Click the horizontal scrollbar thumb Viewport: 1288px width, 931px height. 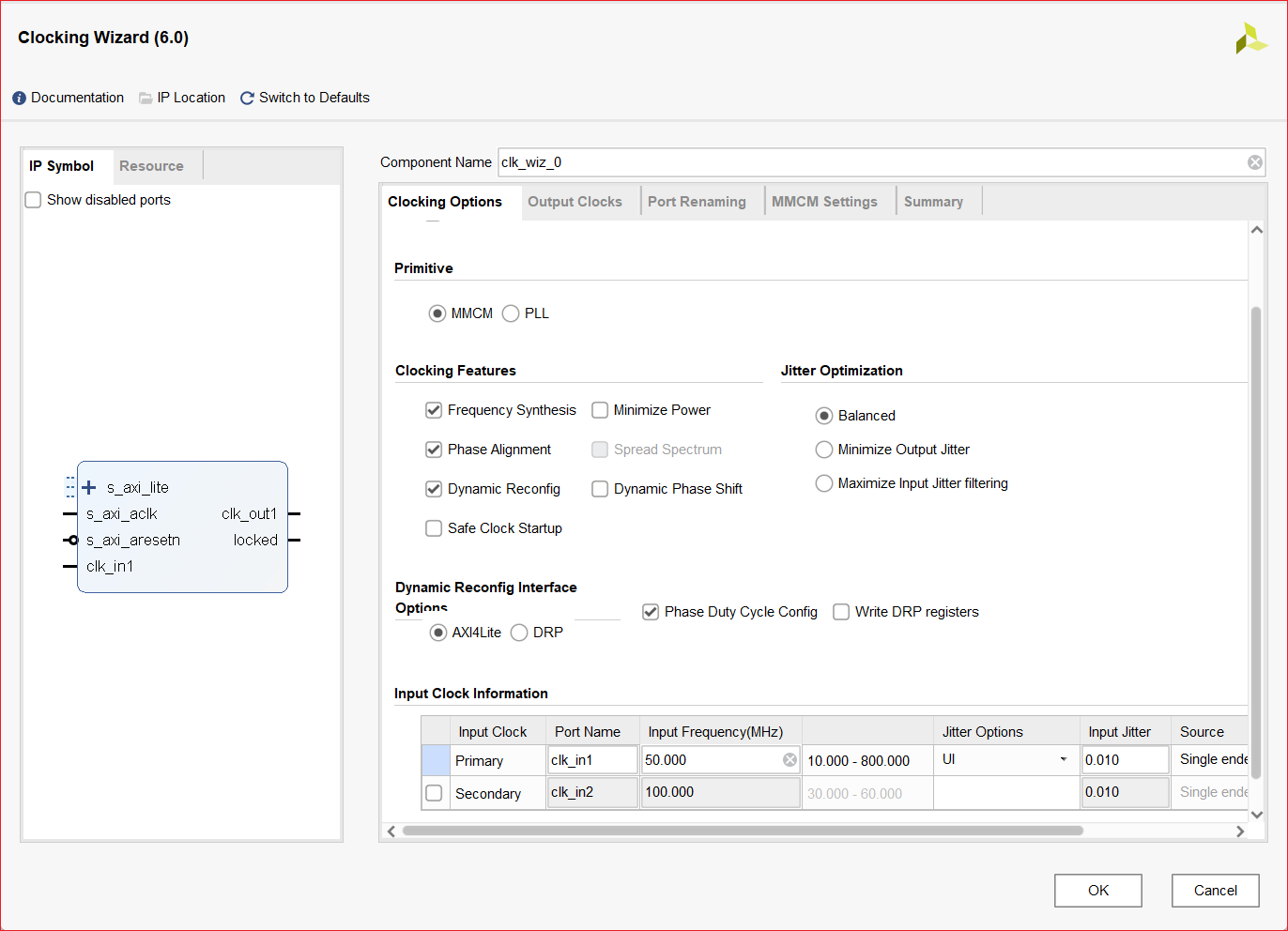742,831
